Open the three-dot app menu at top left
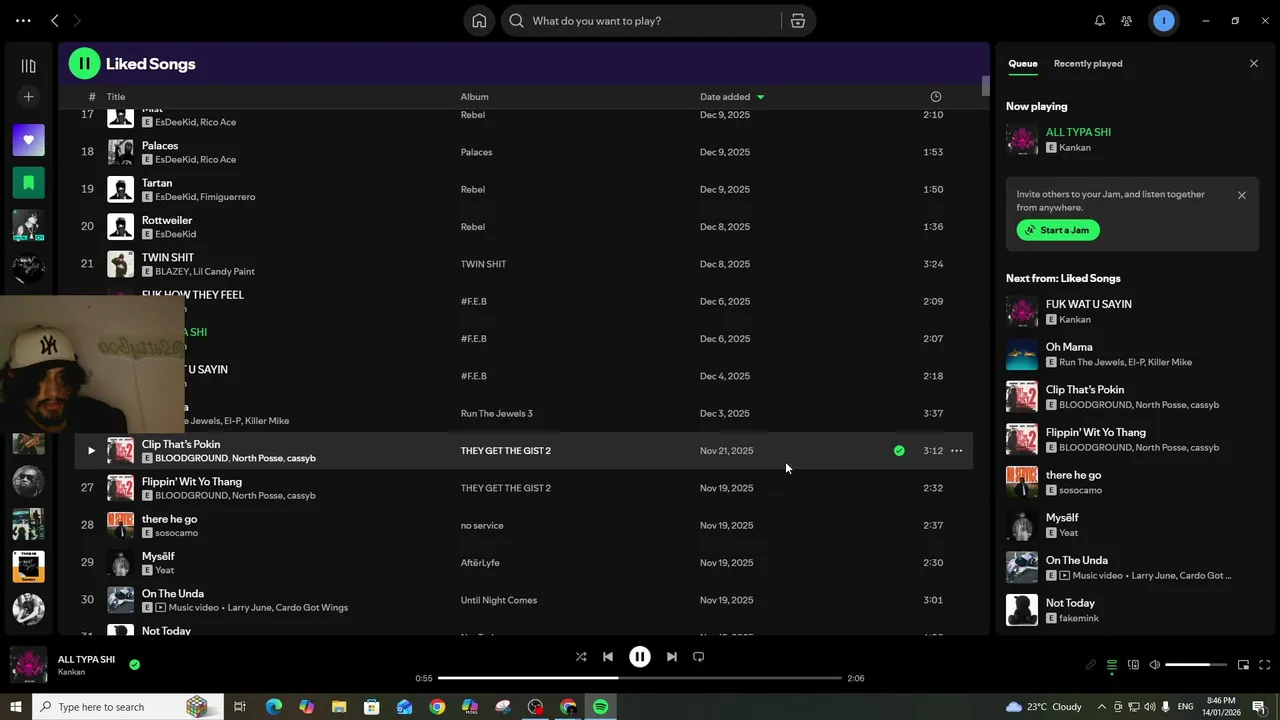This screenshot has height=720, width=1280. pyautogui.click(x=23, y=20)
